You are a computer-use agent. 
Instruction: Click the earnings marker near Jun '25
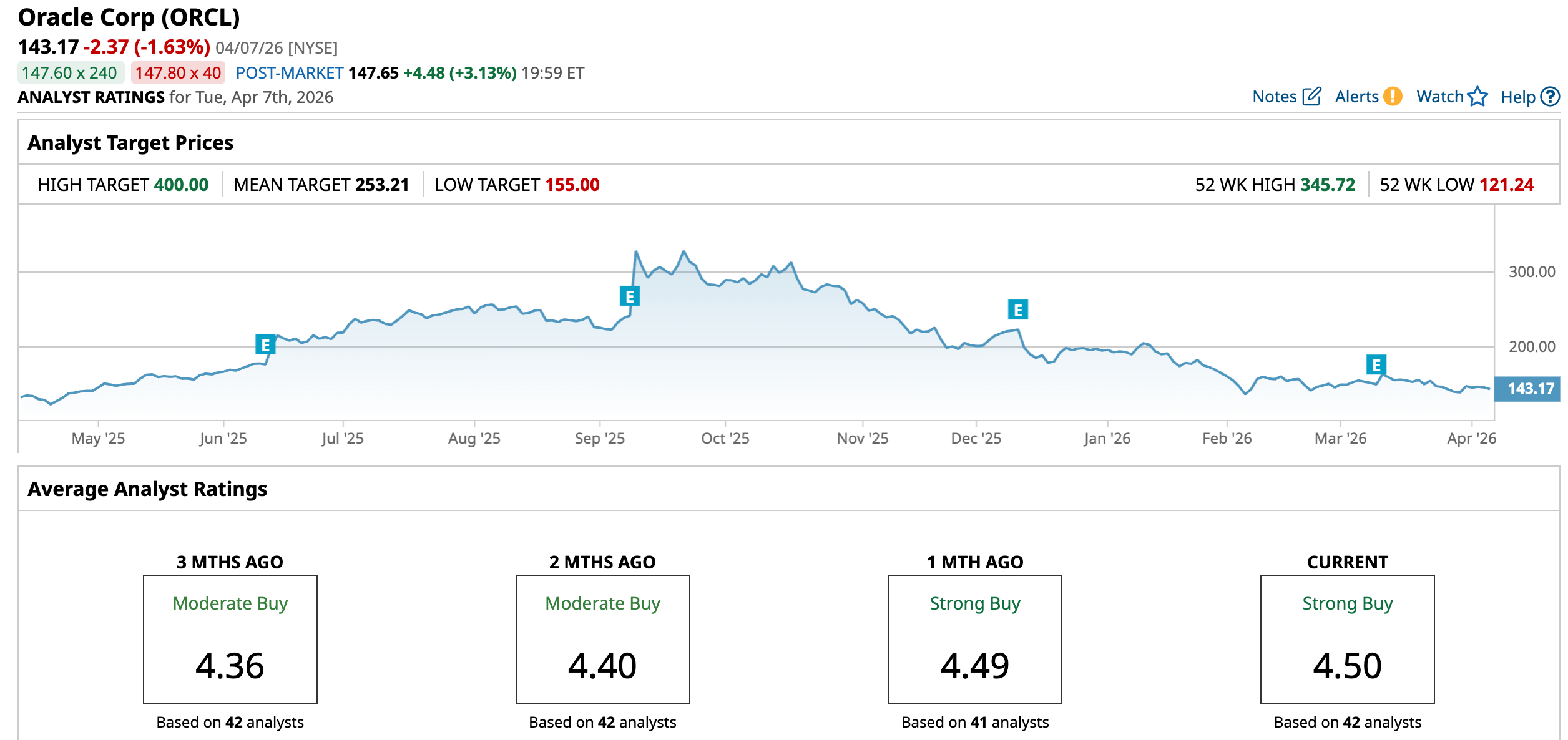click(265, 344)
